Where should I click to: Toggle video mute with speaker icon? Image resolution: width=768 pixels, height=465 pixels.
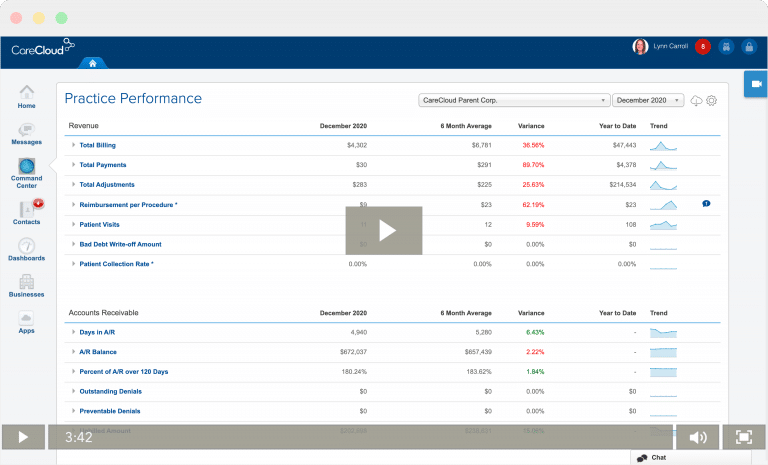click(698, 437)
